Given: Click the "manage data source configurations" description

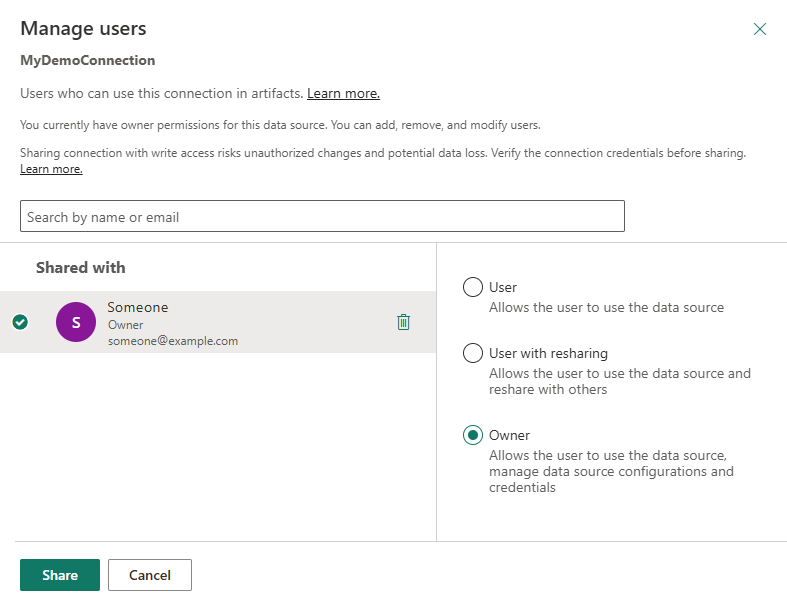Looking at the screenshot, I should pos(611,471).
